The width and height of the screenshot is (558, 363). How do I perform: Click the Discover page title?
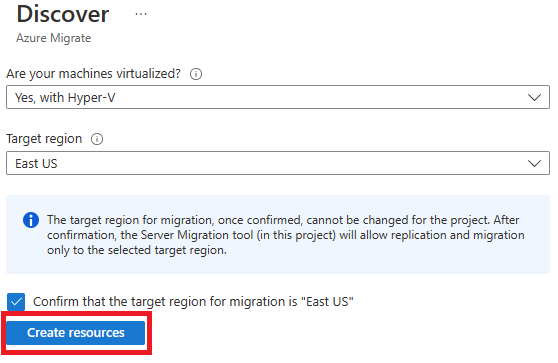(x=63, y=14)
